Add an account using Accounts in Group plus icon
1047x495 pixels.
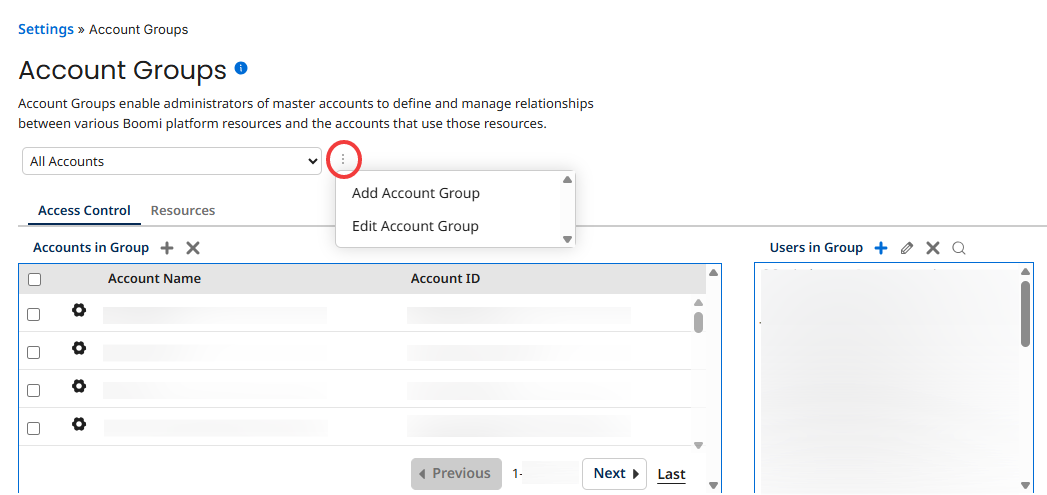click(x=168, y=248)
